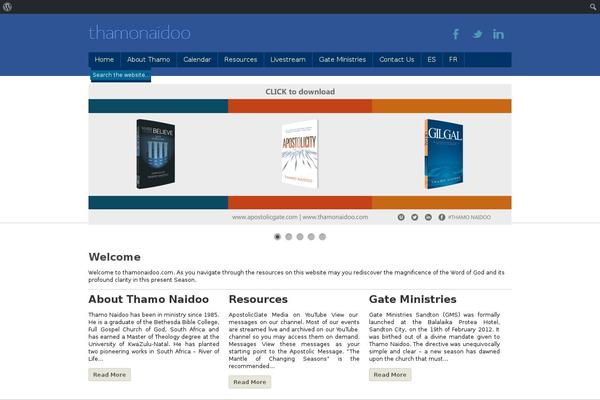Click the Facebook icon next to #THAMO NAIDOO
This screenshot has height=400, width=600.
[x=442, y=217]
